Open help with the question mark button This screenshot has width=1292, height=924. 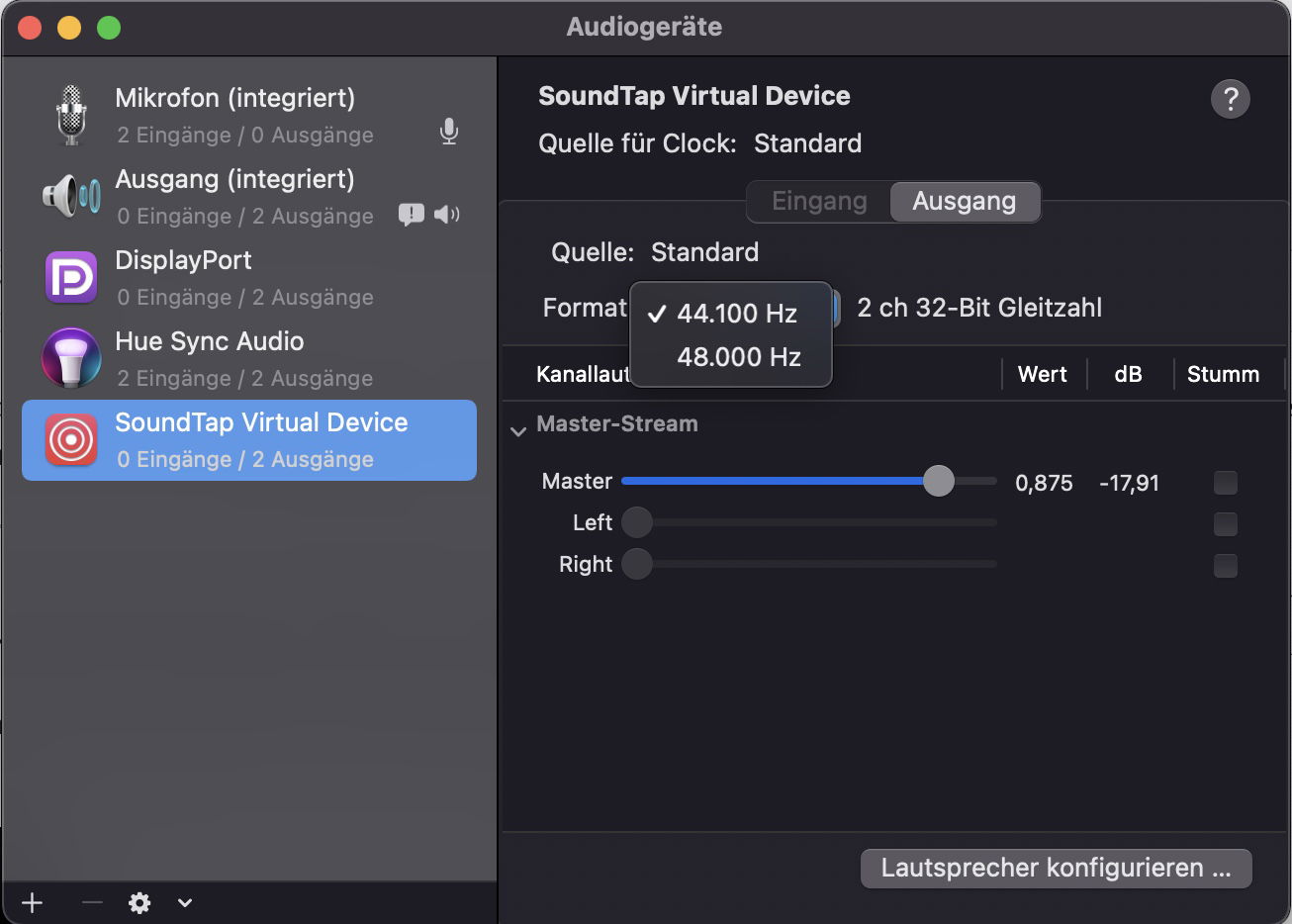[x=1231, y=99]
